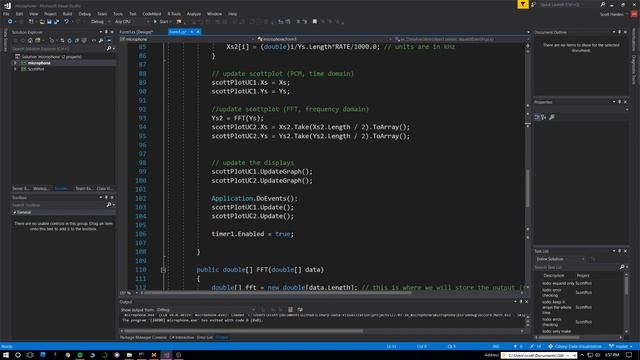Open the File menu
The height and width of the screenshot is (360, 640).
(x=6, y=14)
